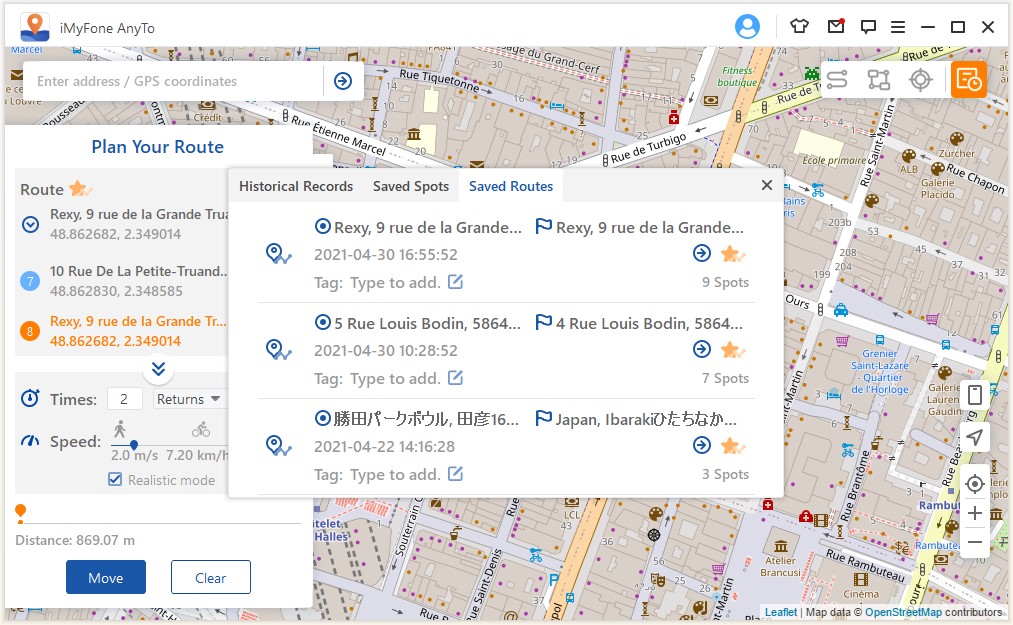Edit tag for the 5 Rue Louis Bodin route

pyautogui.click(x=455, y=378)
